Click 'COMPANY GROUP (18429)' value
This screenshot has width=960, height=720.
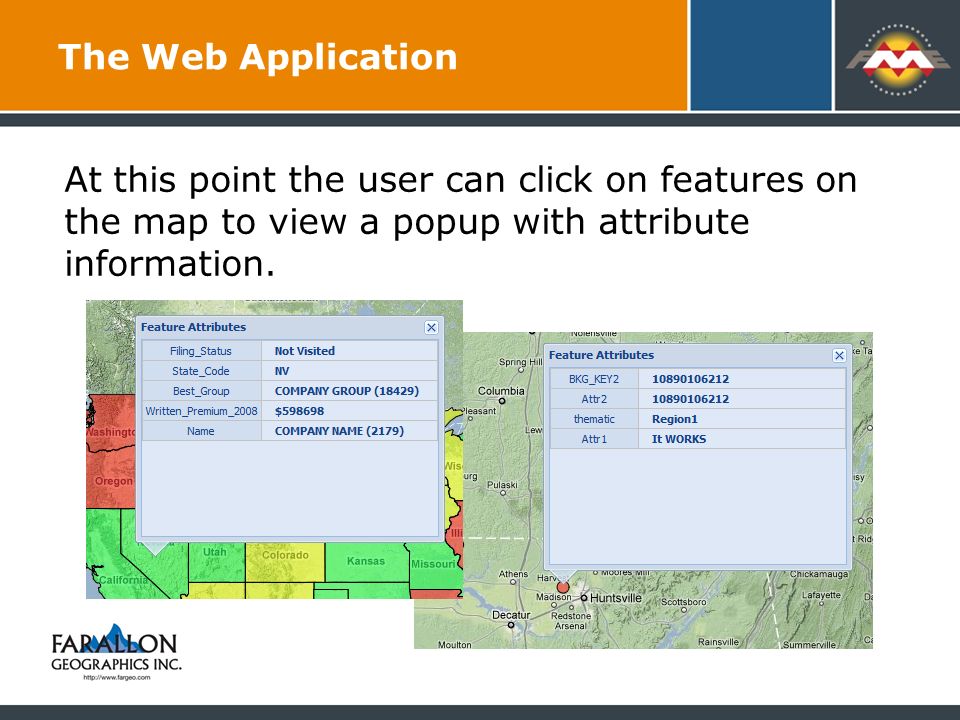347,391
